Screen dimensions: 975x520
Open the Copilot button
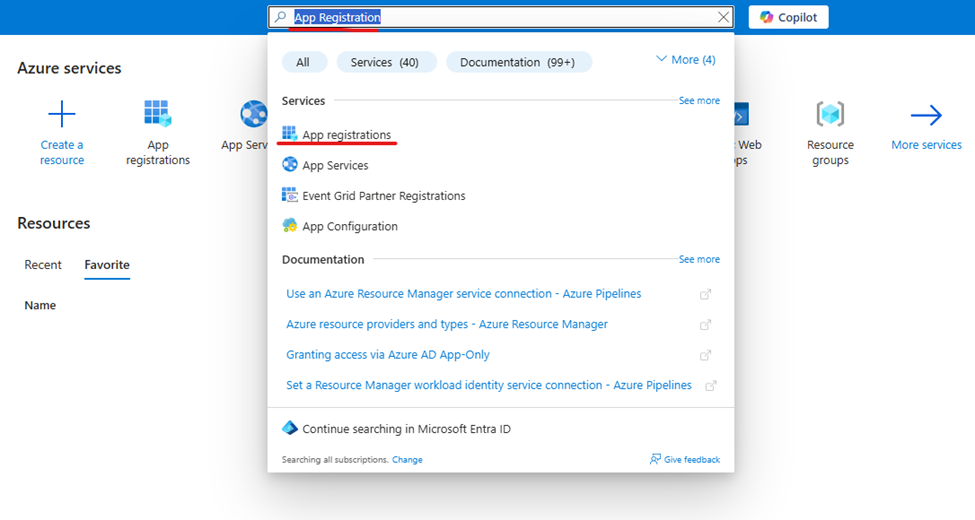[x=788, y=17]
